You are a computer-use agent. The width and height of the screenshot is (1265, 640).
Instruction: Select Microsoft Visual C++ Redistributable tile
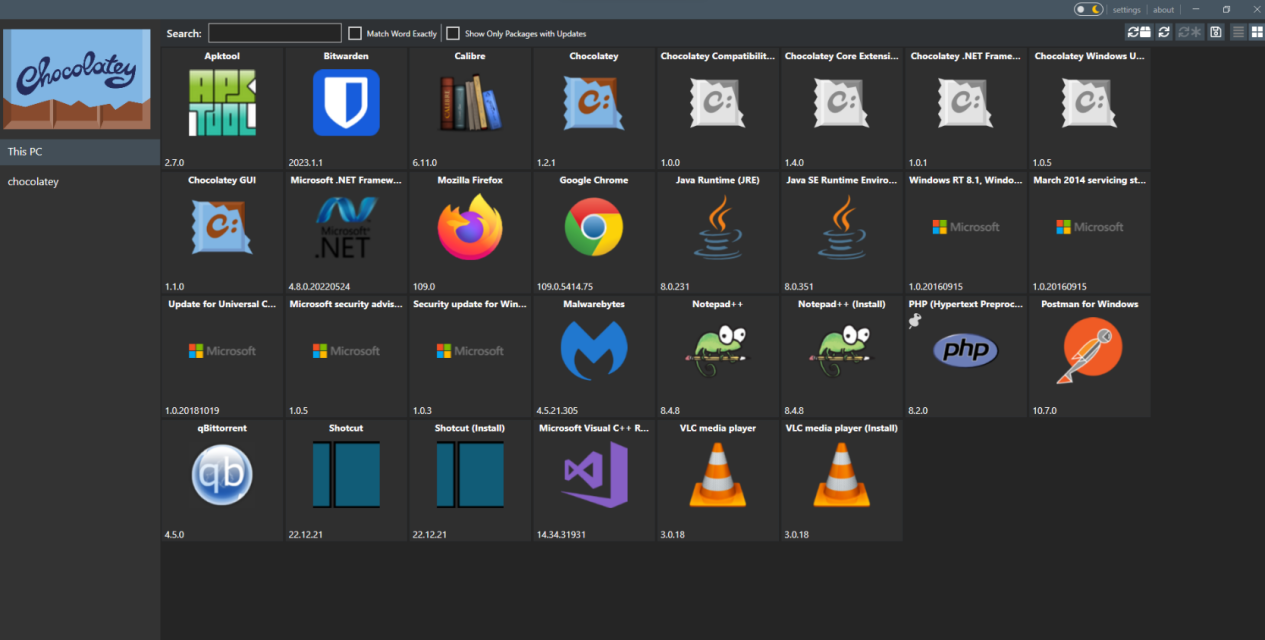(x=594, y=480)
